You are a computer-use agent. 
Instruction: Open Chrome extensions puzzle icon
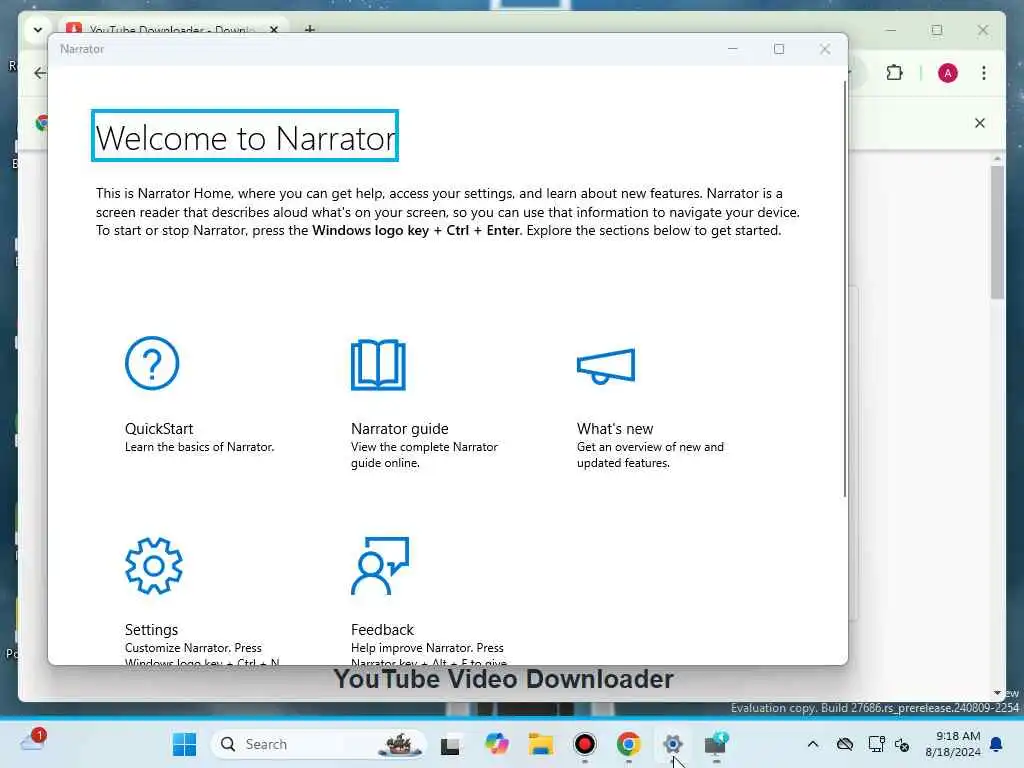coord(895,72)
